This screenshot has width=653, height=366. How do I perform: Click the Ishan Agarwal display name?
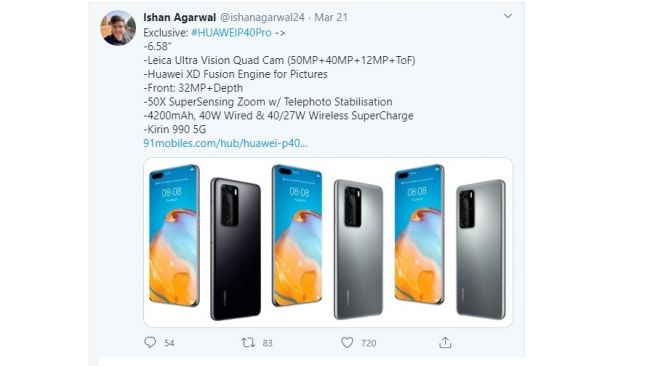click(x=179, y=17)
